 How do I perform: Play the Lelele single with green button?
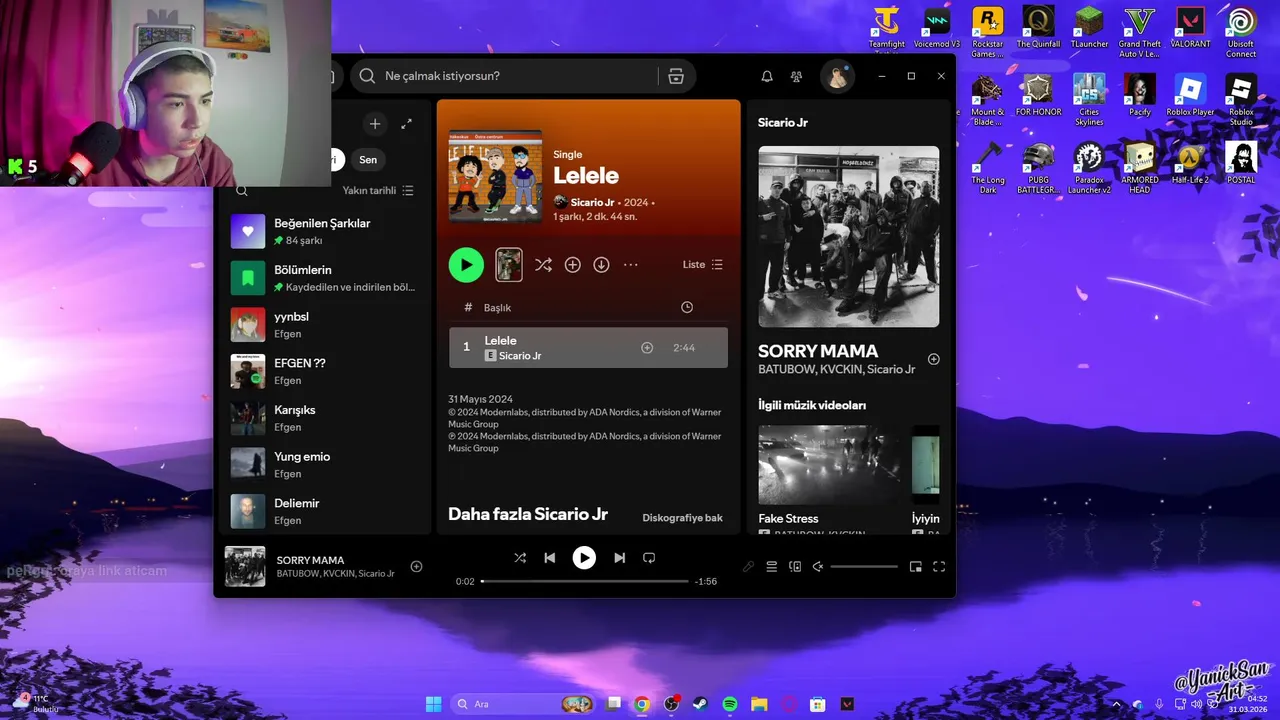coord(466,265)
